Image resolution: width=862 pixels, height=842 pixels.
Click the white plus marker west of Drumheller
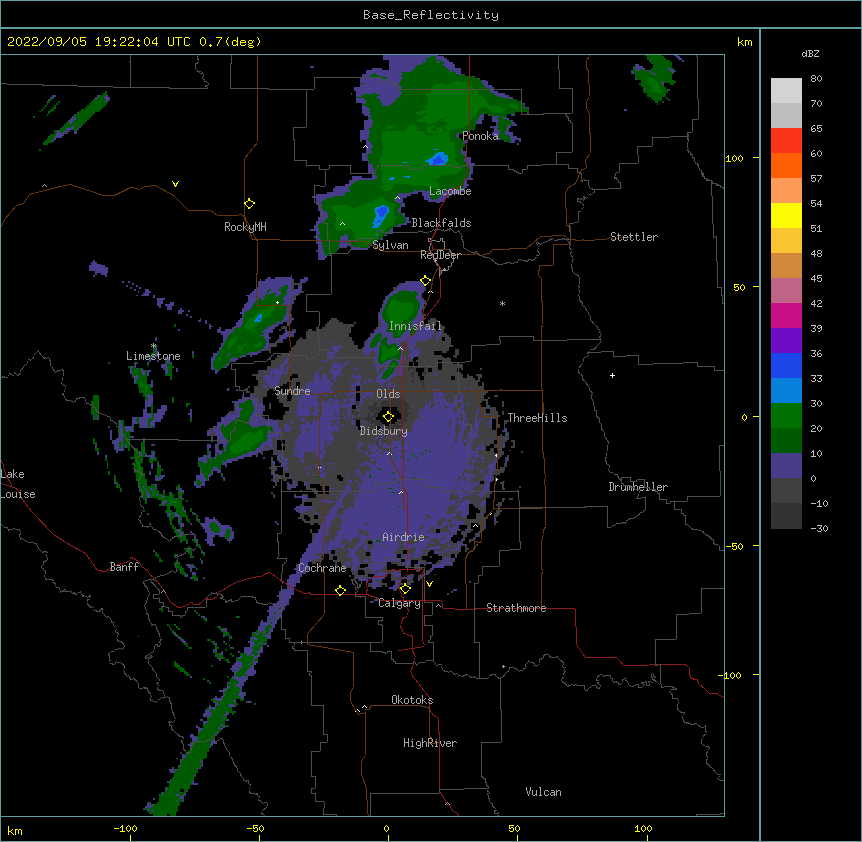point(612,375)
